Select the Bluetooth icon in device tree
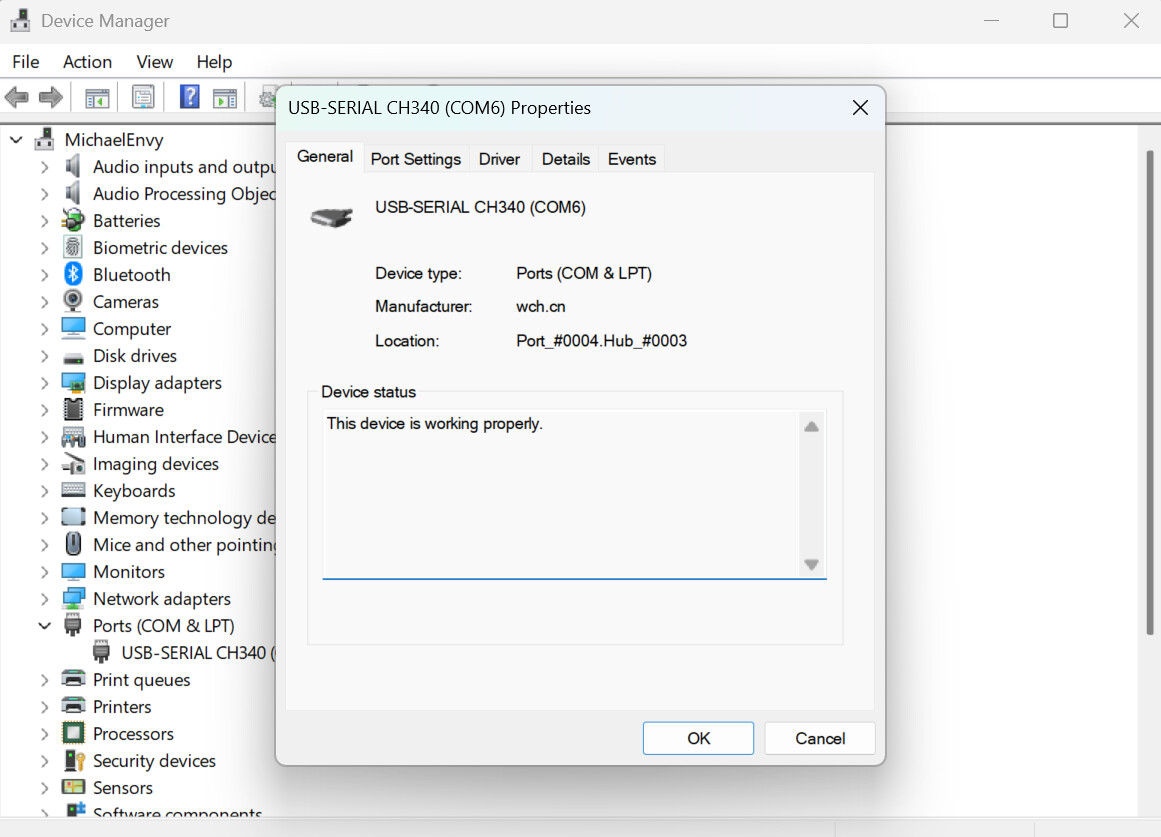Viewport: 1161px width, 837px height. (x=73, y=274)
